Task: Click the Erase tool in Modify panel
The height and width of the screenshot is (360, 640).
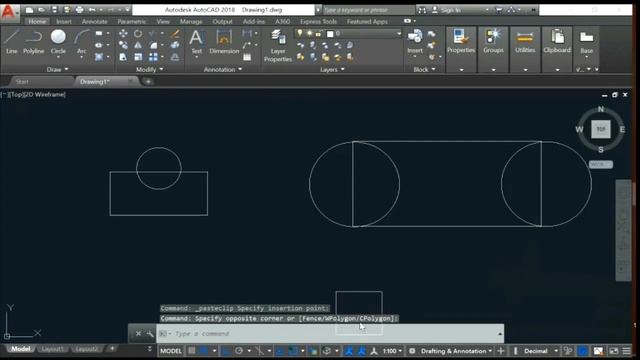Action: point(175,33)
